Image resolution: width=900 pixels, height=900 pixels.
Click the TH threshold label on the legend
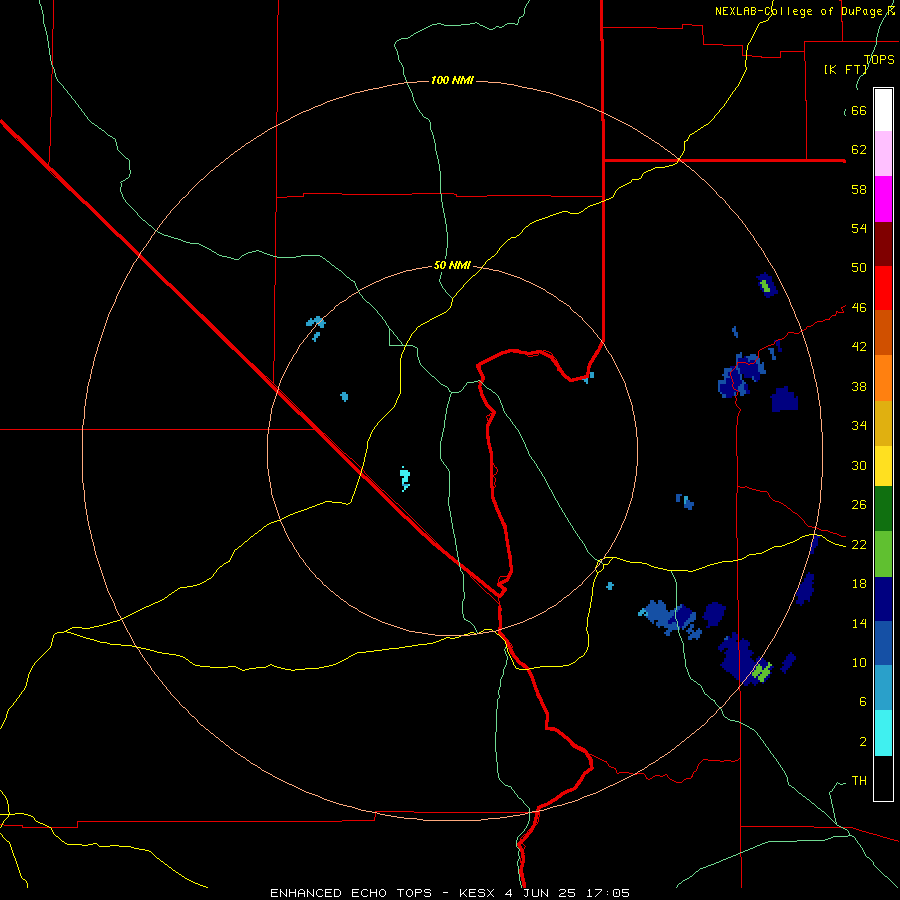click(859, 781)
